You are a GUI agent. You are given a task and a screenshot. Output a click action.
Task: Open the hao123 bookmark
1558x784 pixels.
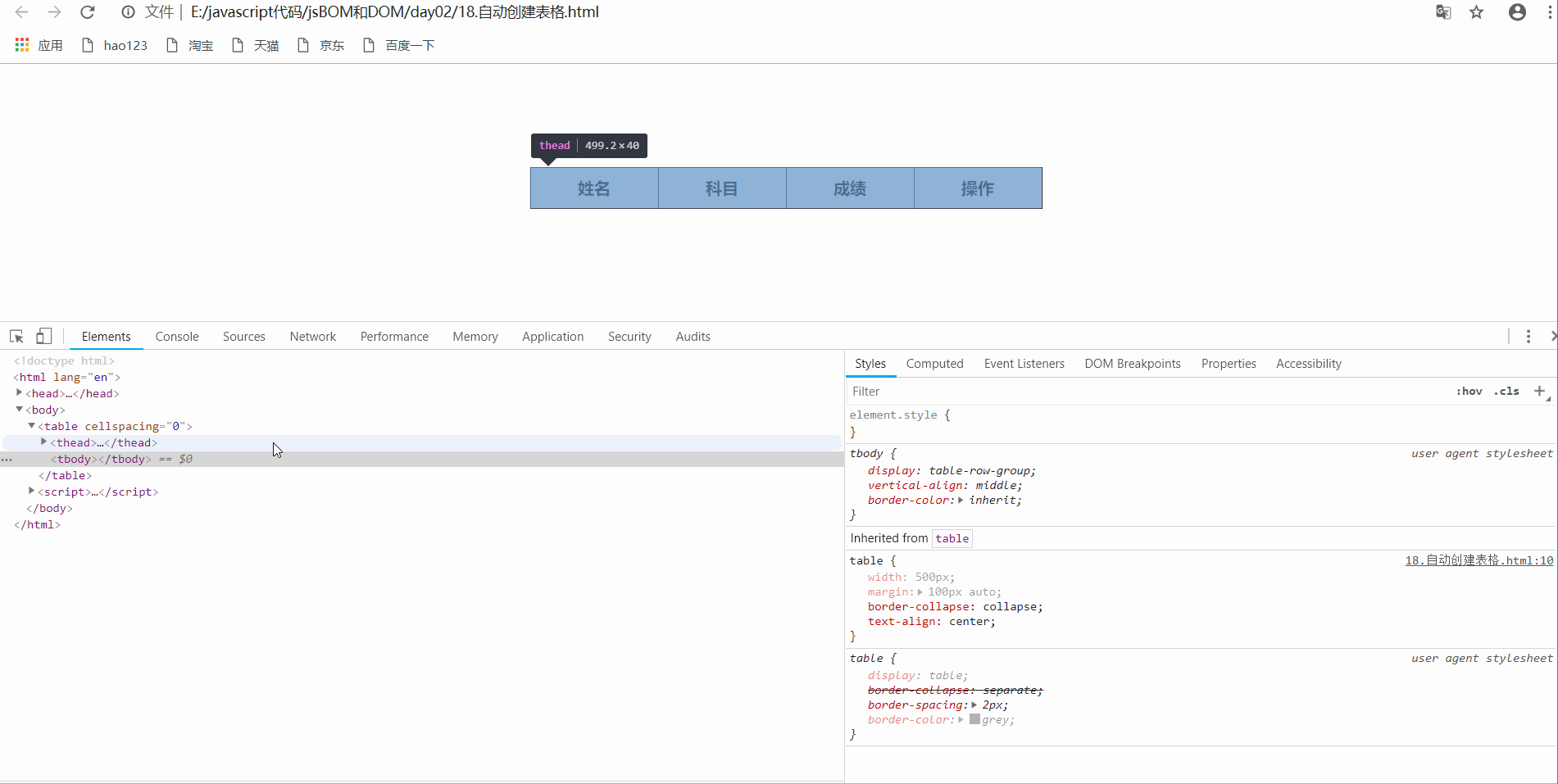(x=115, y=45)
